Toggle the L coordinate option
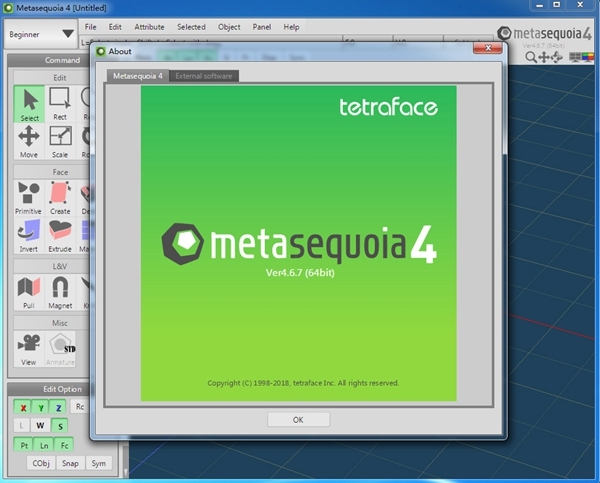This screenshot has height=483, width=600. click(21, 426)
